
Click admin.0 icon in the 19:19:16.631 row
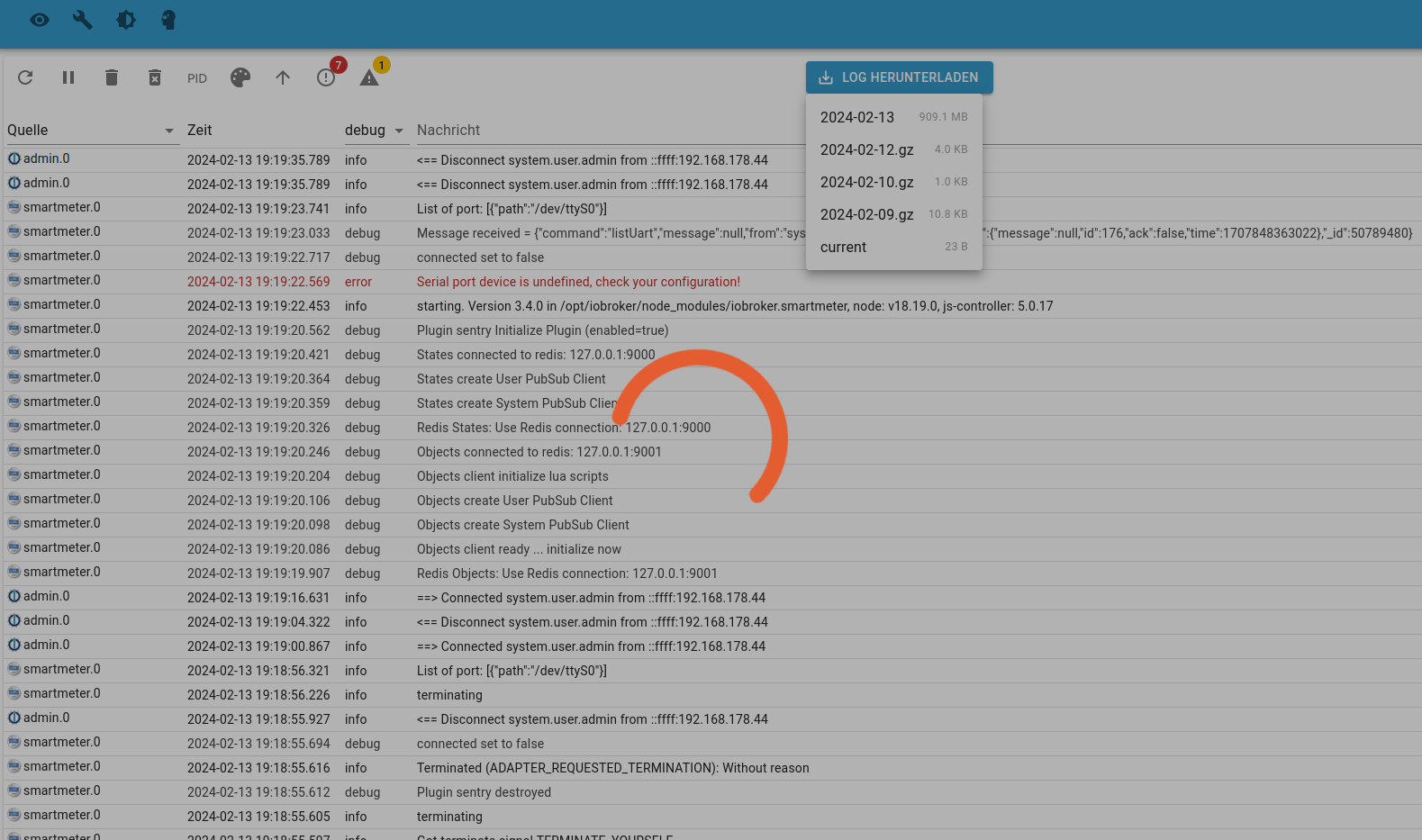(14, 596)
